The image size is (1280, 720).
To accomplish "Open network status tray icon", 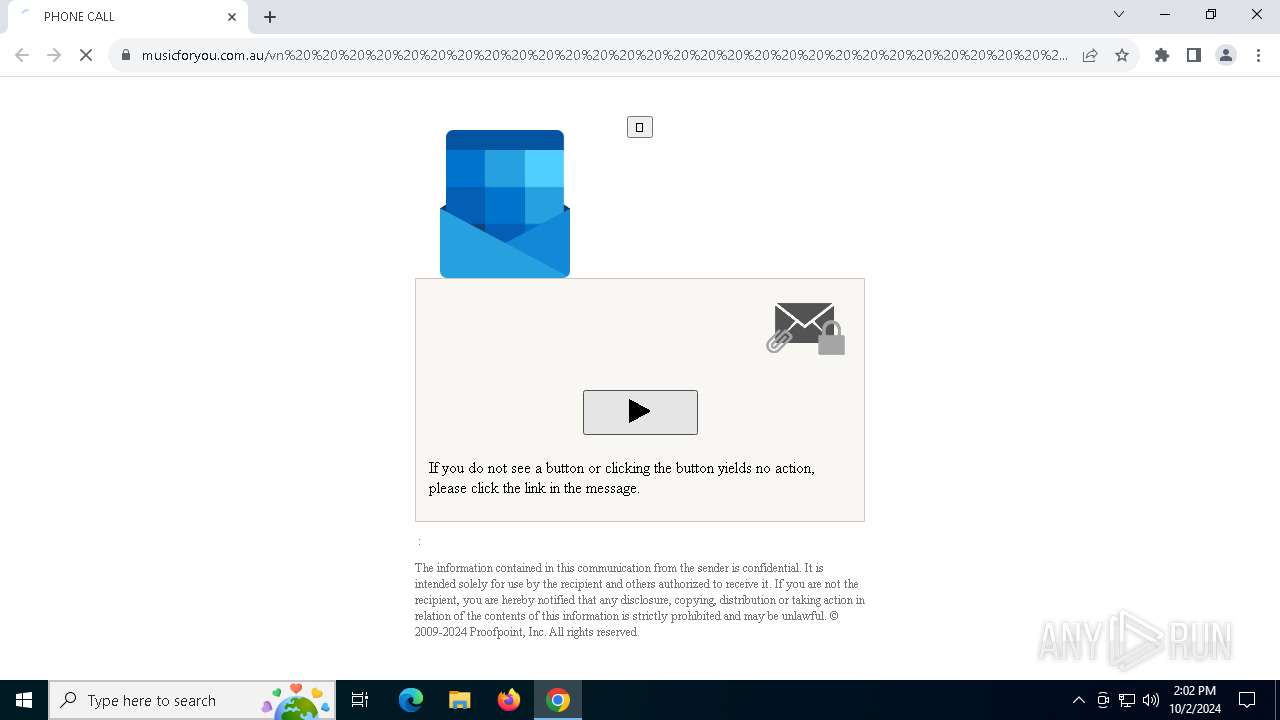I will point(1127,700).
